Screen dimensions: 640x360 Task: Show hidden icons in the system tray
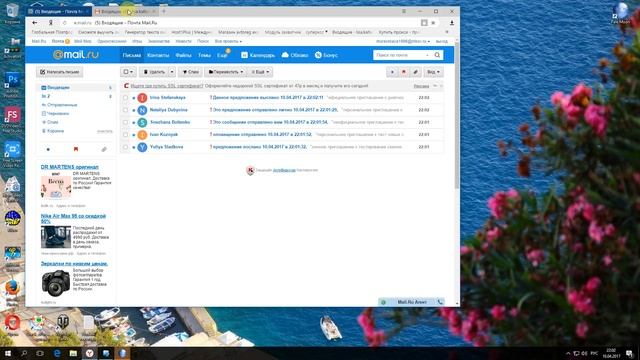coord(568,353)
